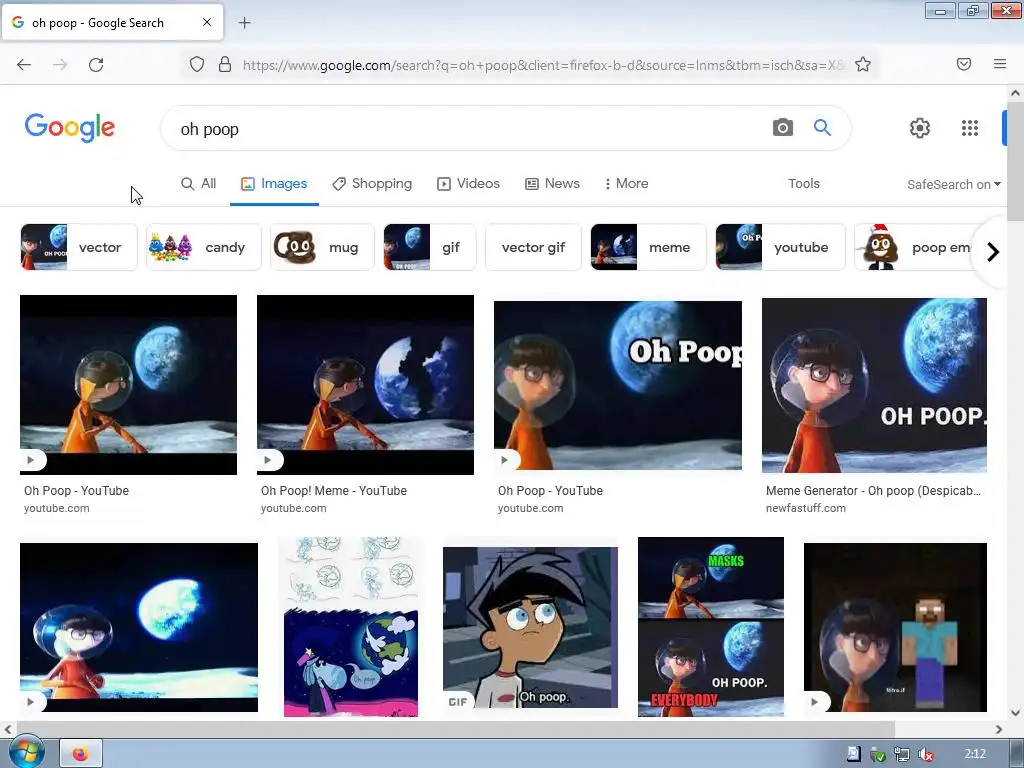Open the Firefox hamburger menu

(x=1000, y=64)
